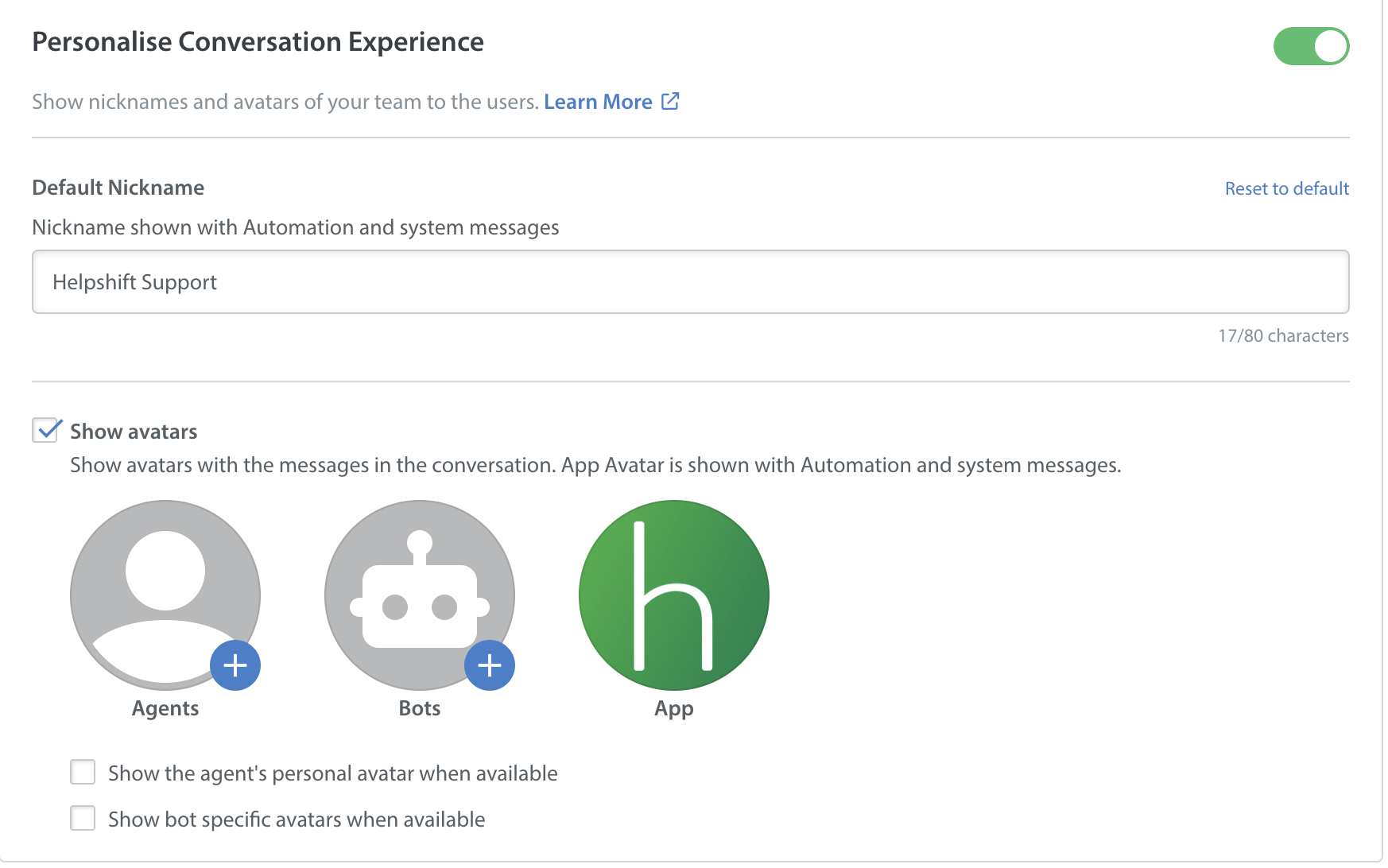The height and width of the screenshot is (868, 1388).
Task: Enable Show bot specific avatars checkbox
Action: [83, 818]
